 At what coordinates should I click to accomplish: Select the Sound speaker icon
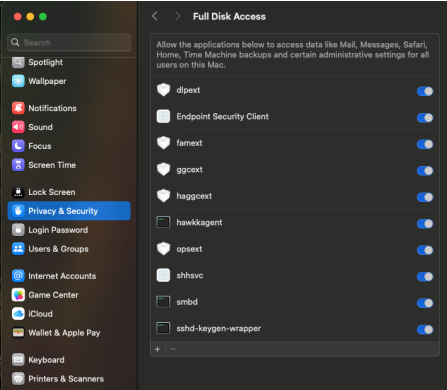click(x=18, y=127)
